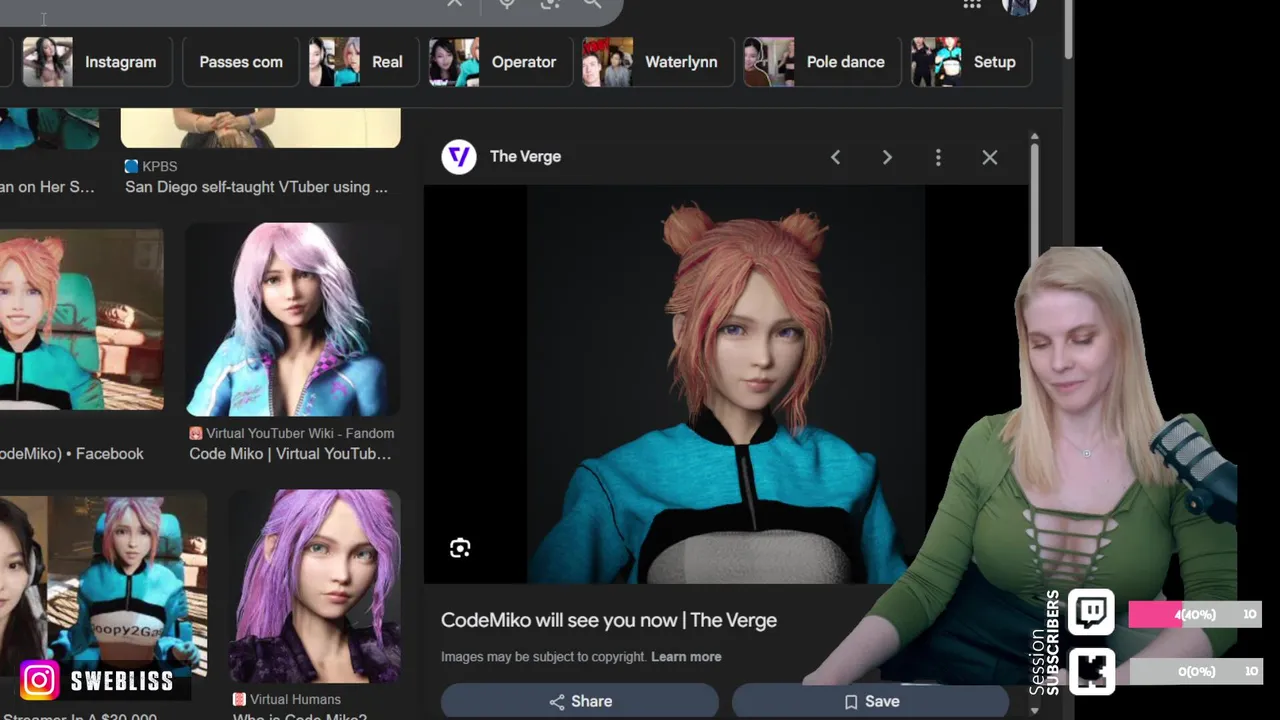The width and height of the screenshot is (1280, 720).
Task: Open the '(CodeMiko) • Facebook' result caption
Action: (x=72, y=454)
